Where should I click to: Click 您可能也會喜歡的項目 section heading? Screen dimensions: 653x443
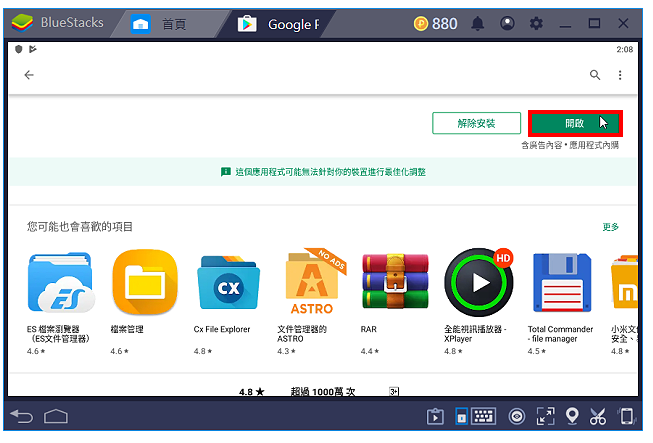80,227
